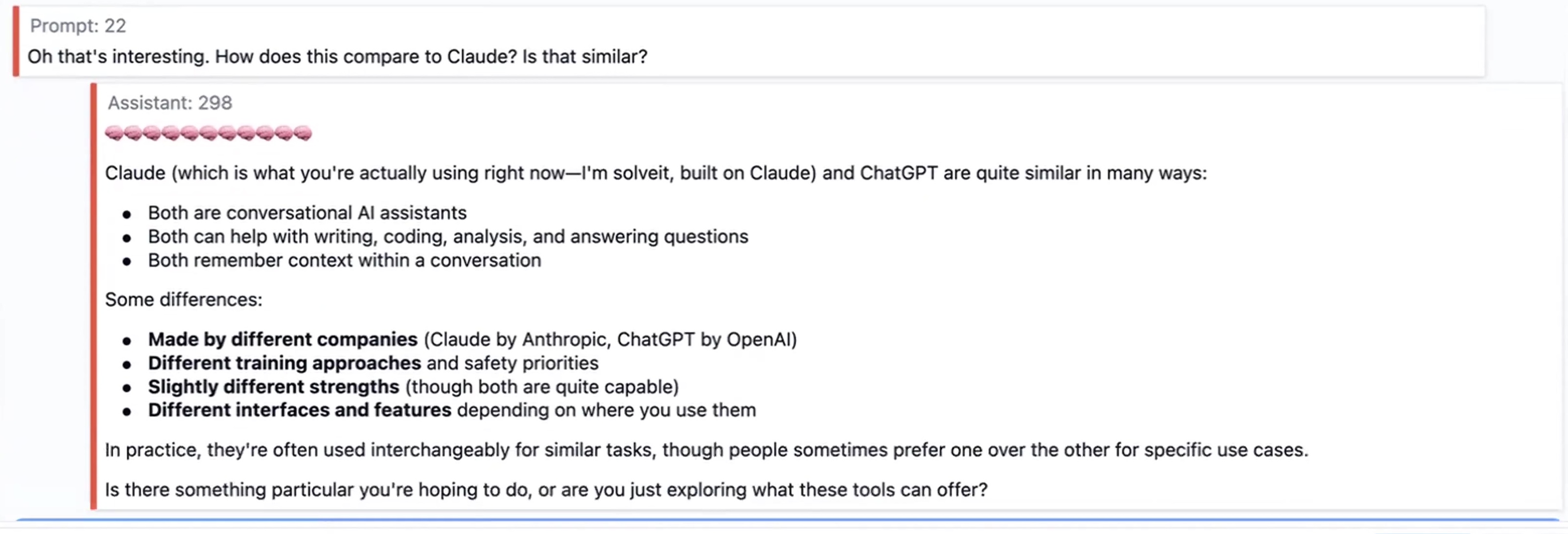The height and width of the screenshot is (534, 1568).
Task: Click bullet beside "Different interfaces and features"
Action: coord(127,412)
